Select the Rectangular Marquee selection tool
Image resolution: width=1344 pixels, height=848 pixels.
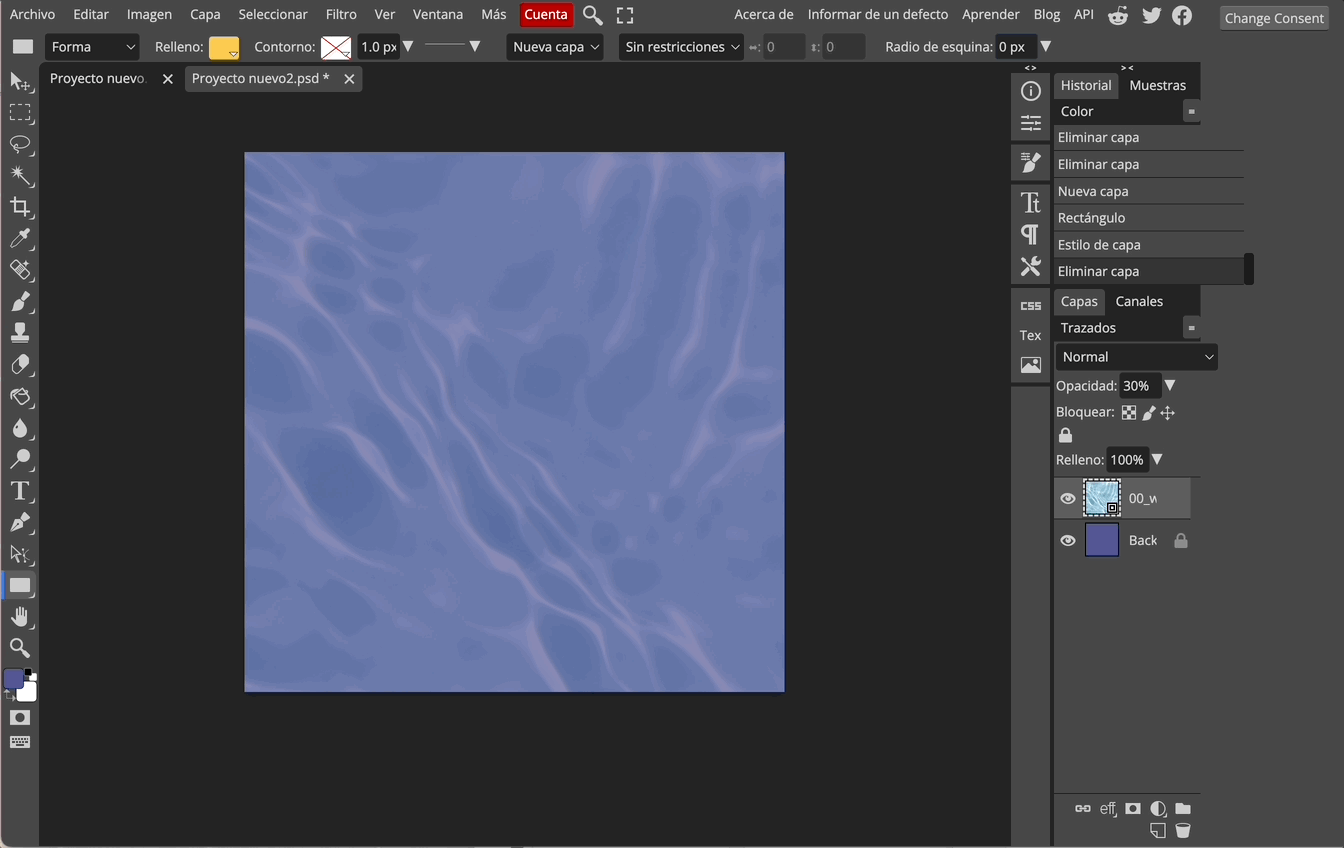click(x=20, y=113)
